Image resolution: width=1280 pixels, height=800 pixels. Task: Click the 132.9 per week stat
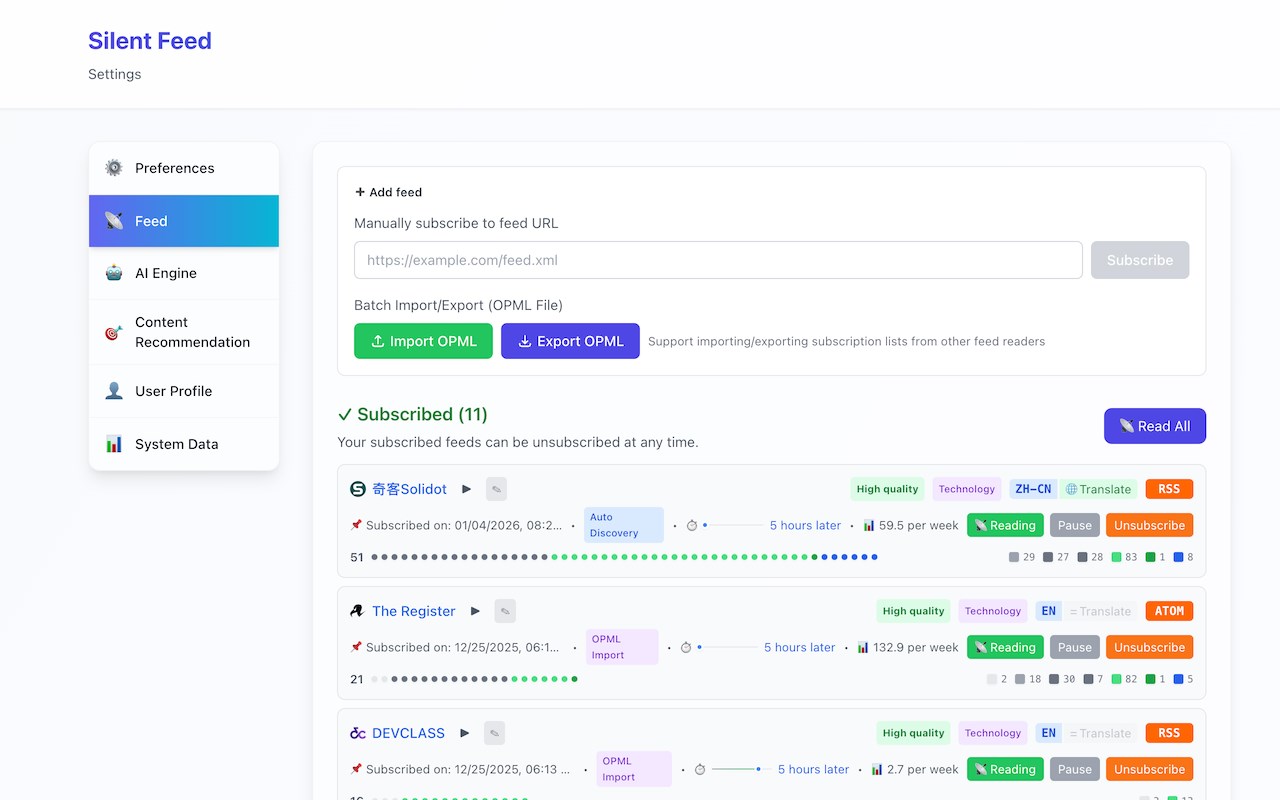tap(908, 647)
